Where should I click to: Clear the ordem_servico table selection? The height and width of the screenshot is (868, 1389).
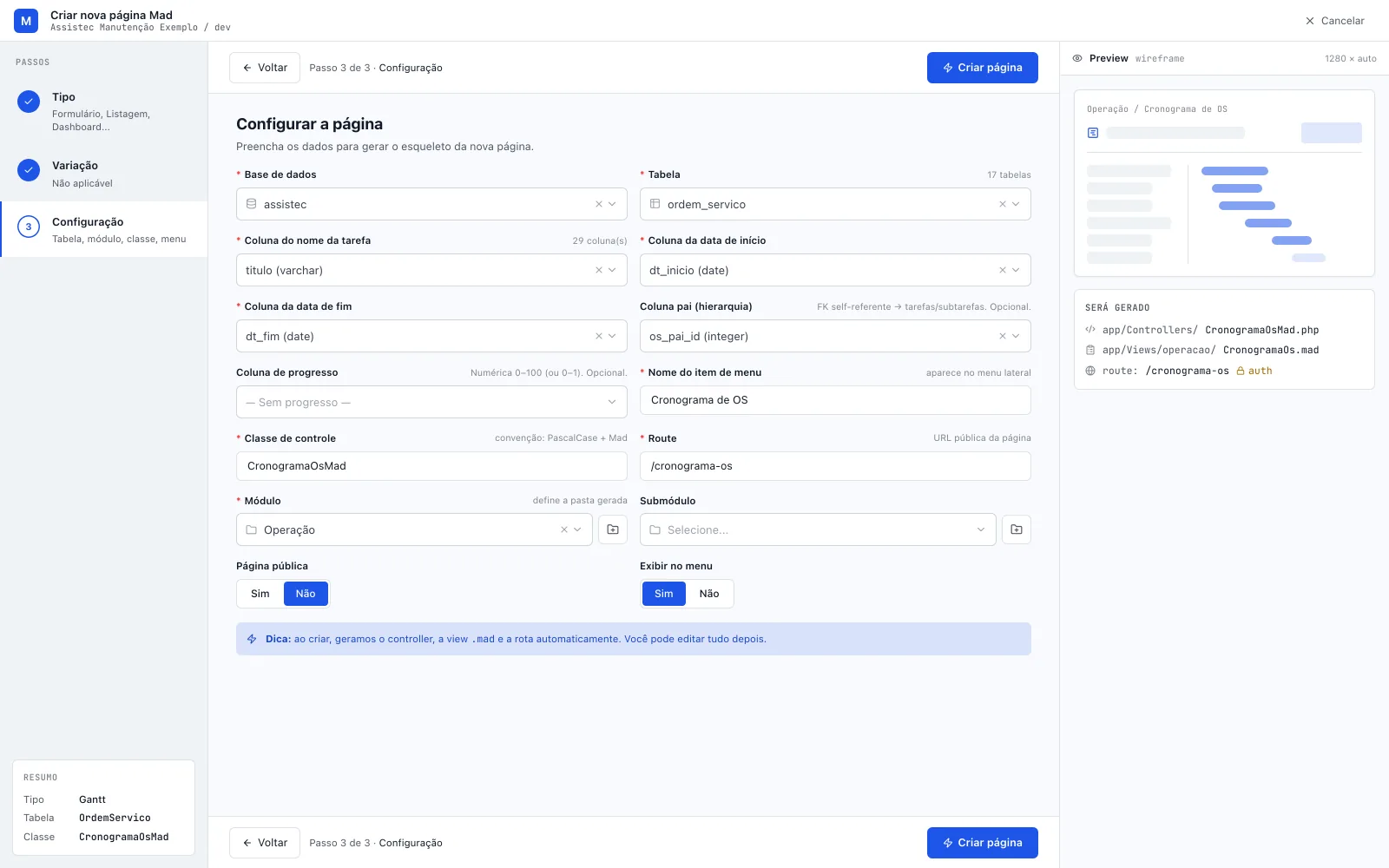click(1003, 204)
